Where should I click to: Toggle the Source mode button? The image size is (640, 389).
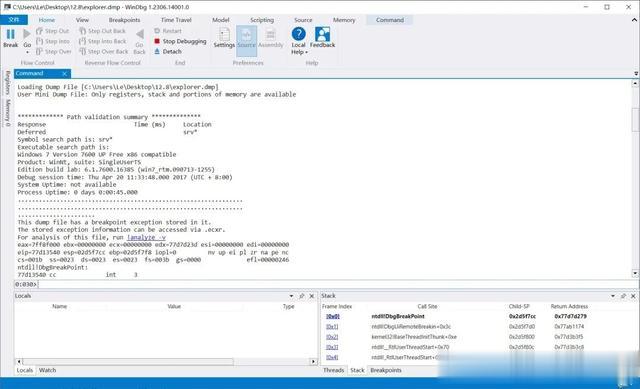point(246,41)
